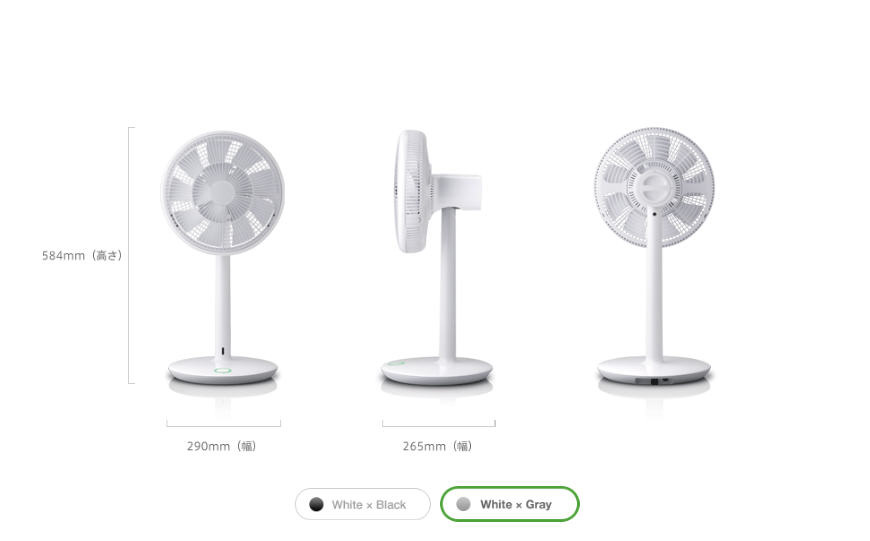Click the rear-view fan grille
The height and width of the screenshot is (541, 870).
tap(654, 188)
